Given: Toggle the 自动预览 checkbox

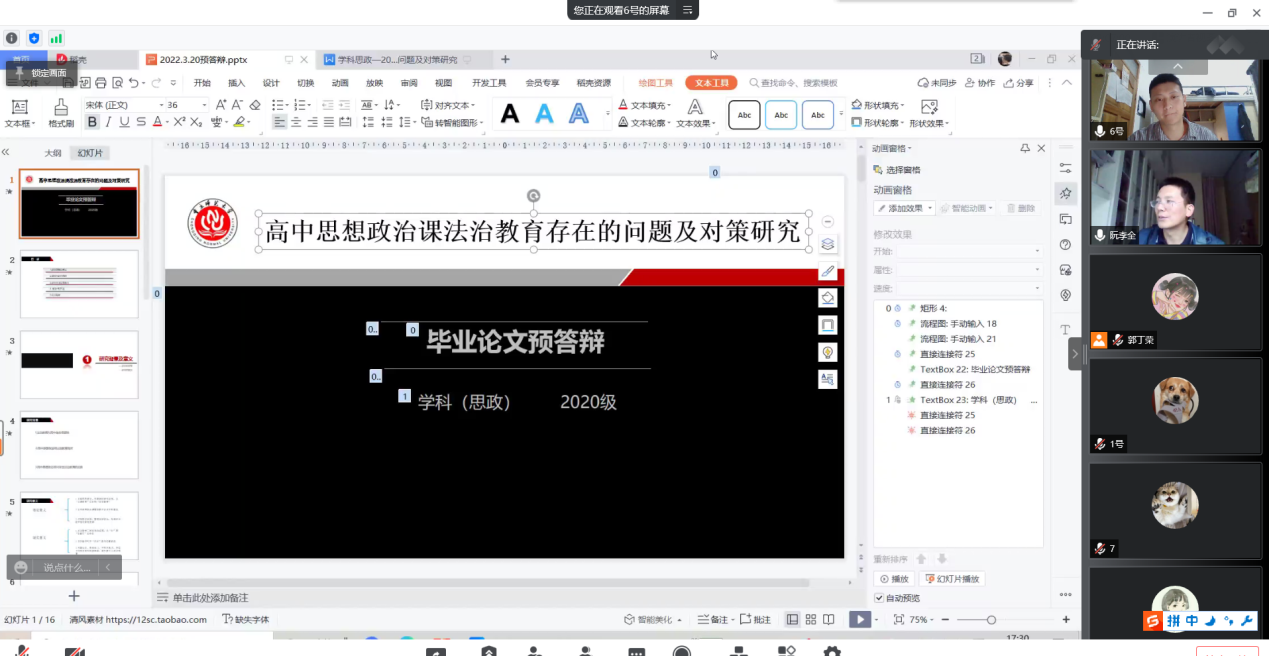Looking at the screenshot, I should (879, 598).
